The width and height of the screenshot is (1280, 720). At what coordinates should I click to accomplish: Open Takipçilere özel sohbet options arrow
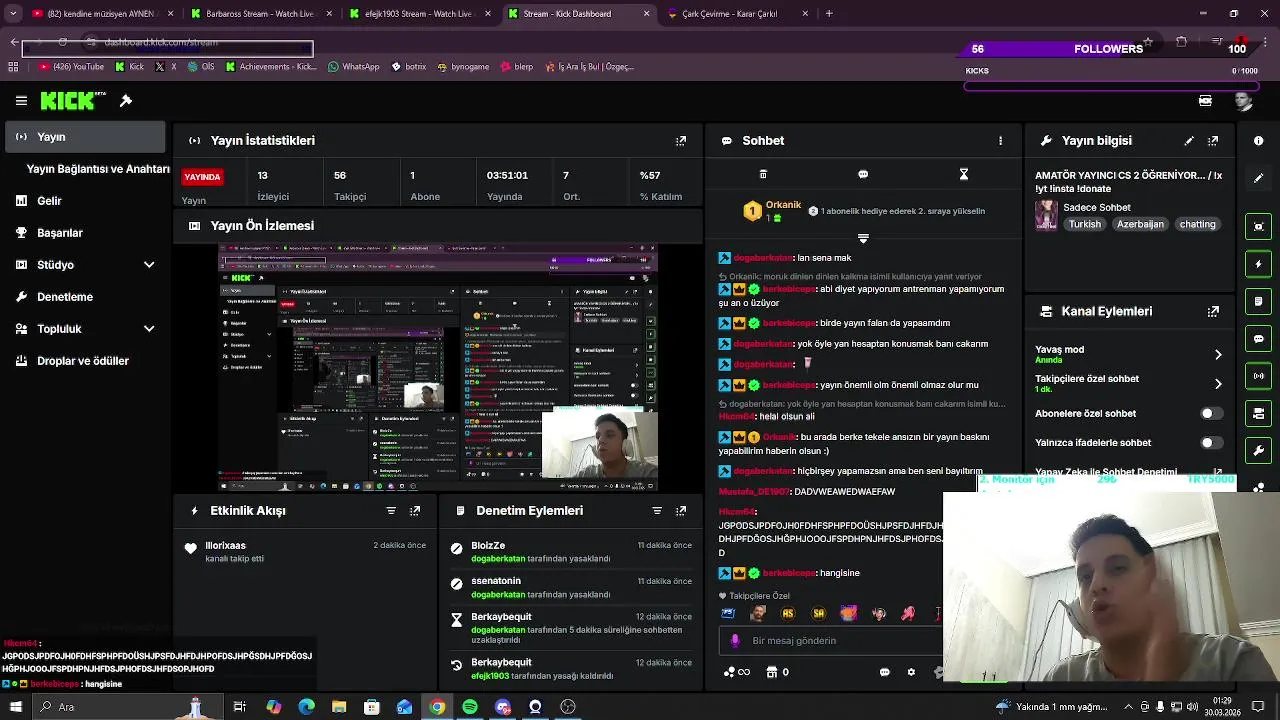tap(1218, 384)
